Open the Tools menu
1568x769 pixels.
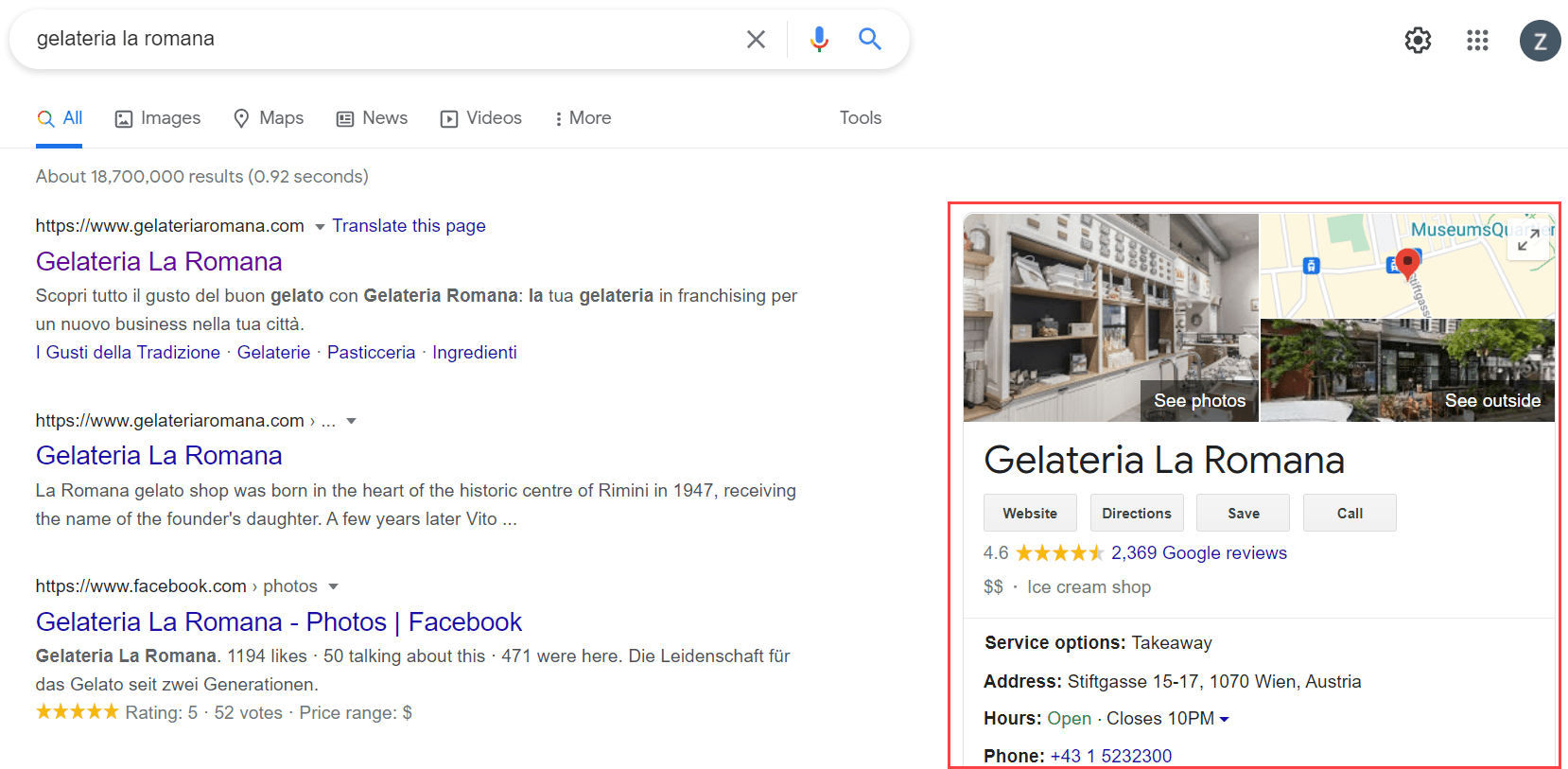point(861,118)
